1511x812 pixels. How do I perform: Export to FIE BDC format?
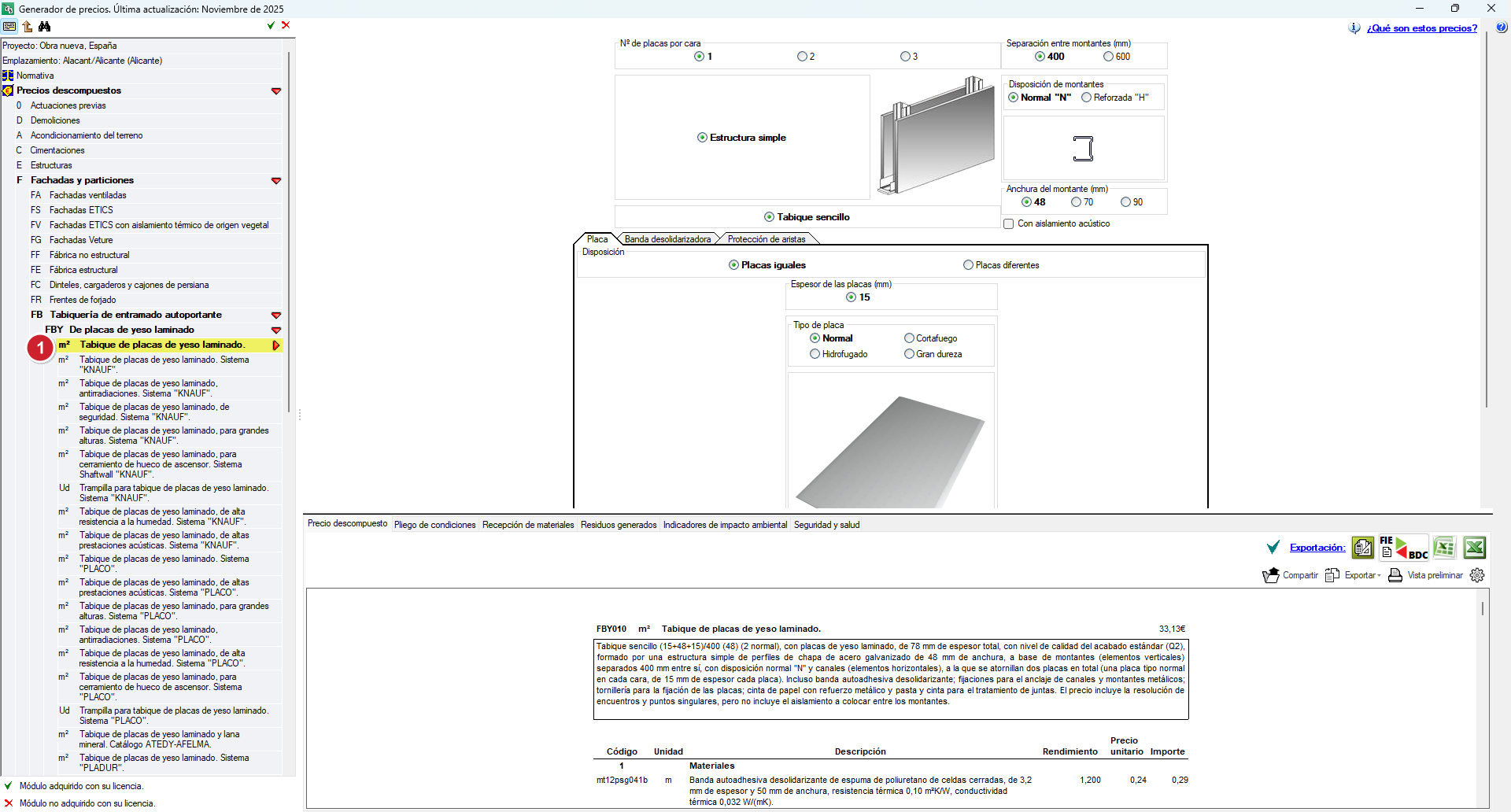click(x=1404, y=548)
